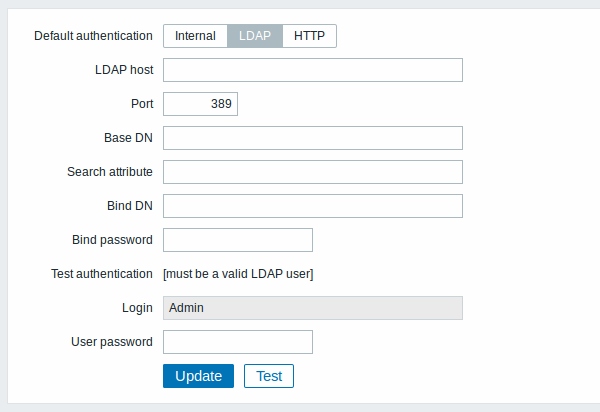This screenshot has height=412, width=600.
Task: Run the LDAP Test button
Action: pyautogui.click(x=269, y=376)
